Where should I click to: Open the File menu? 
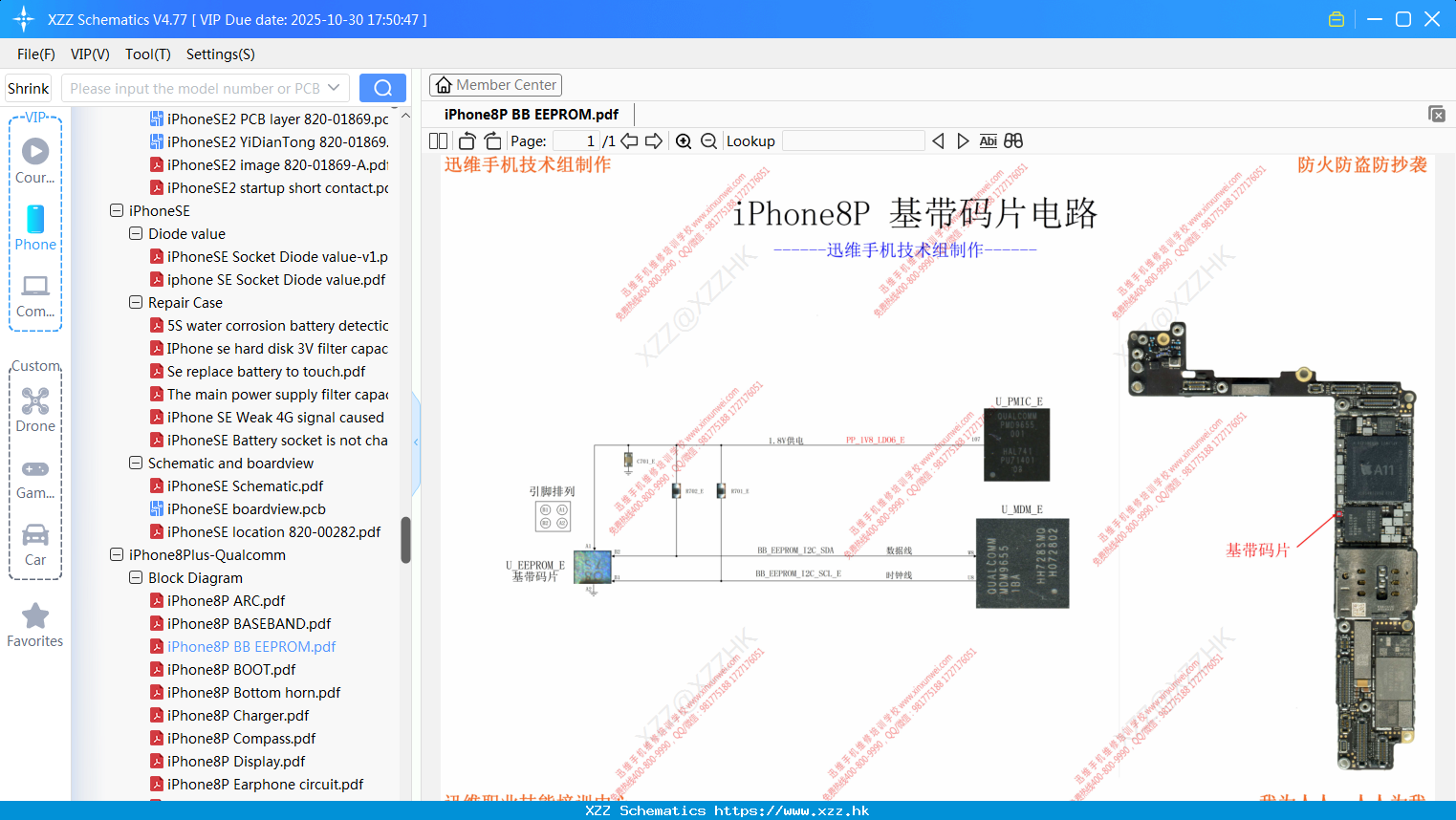click(35, 54)
